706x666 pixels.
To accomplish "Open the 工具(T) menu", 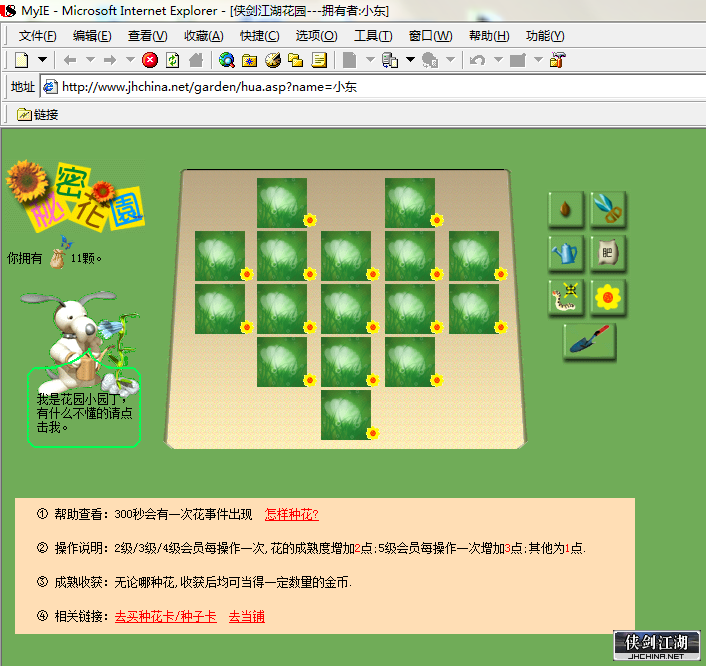I will [x=373, y=36].
